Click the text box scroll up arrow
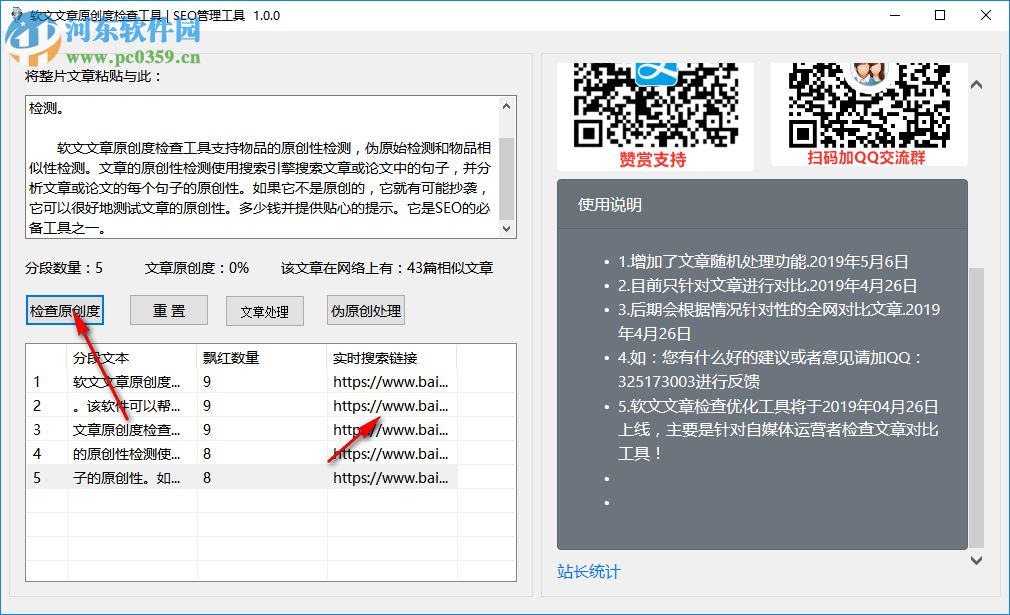The height and width of the screenshot is (615, 1010). pyautogui.click(x=506, y=106)
